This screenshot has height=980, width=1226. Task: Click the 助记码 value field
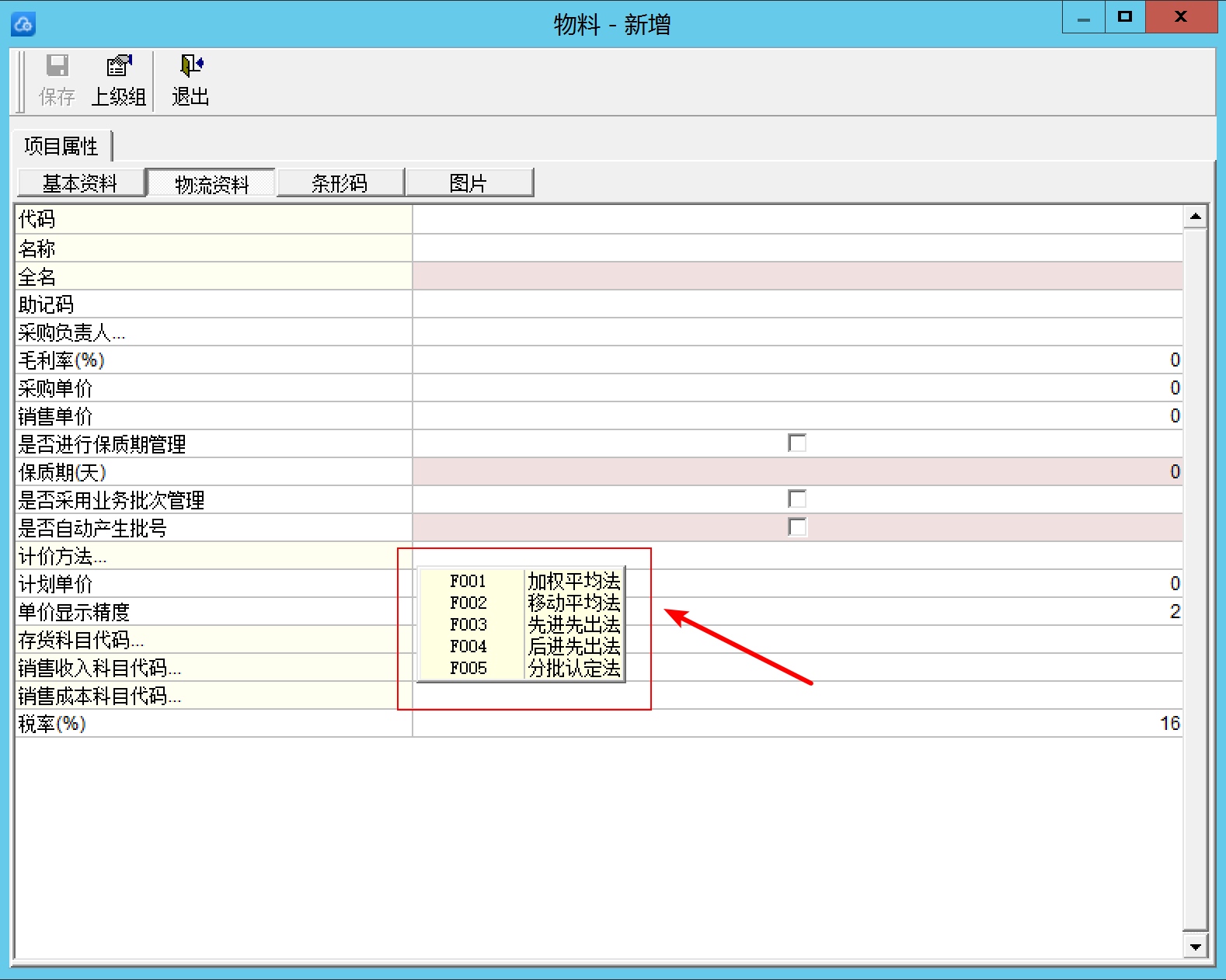[x=798, y=304]
